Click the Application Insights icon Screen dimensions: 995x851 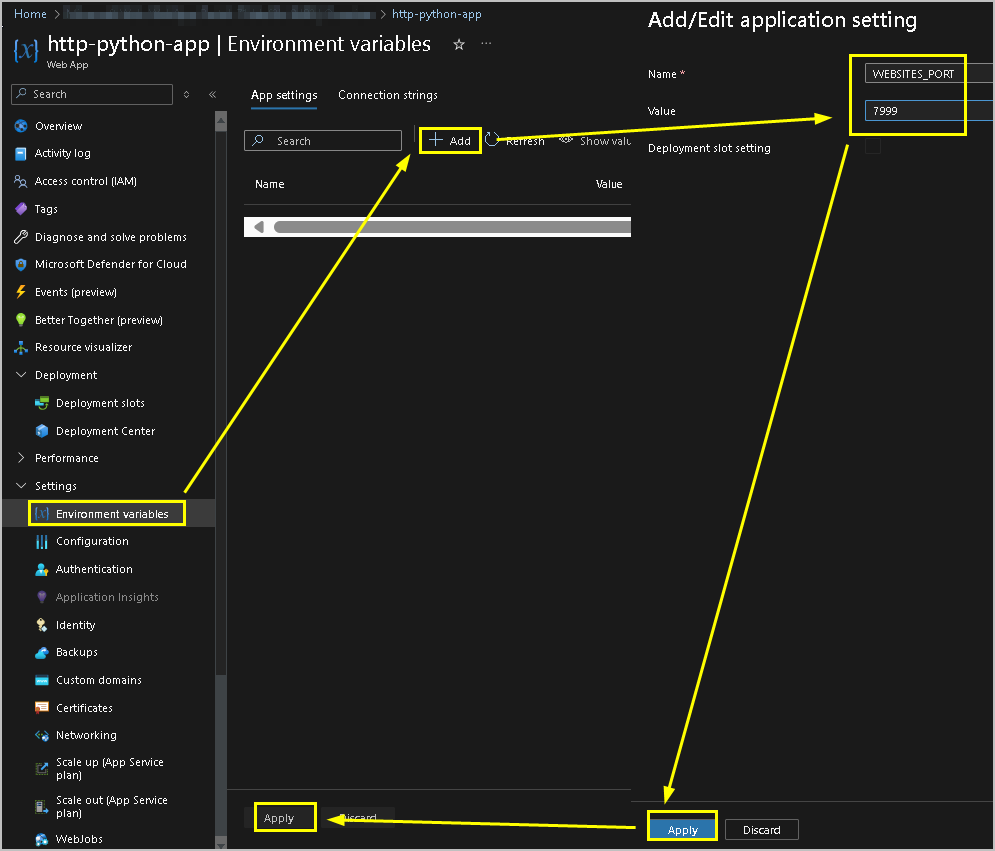(x=42, y=597)
